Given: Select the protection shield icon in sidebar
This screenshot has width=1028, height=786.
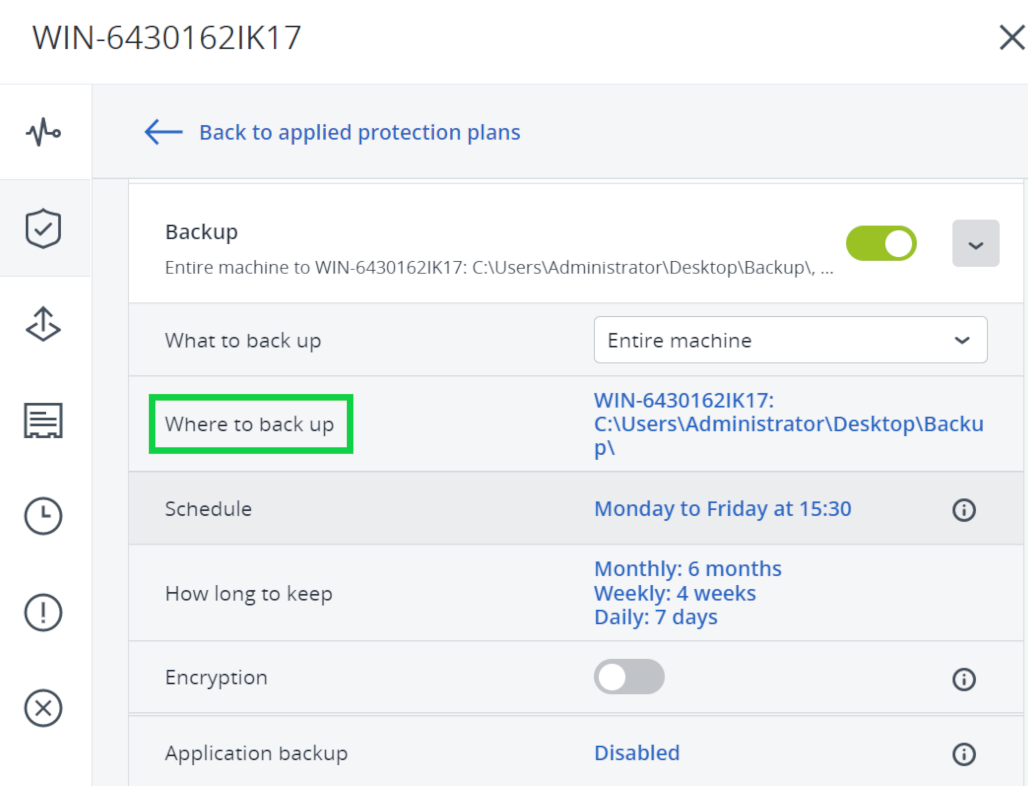Looking at the screenshot, I should coord(43,228).
